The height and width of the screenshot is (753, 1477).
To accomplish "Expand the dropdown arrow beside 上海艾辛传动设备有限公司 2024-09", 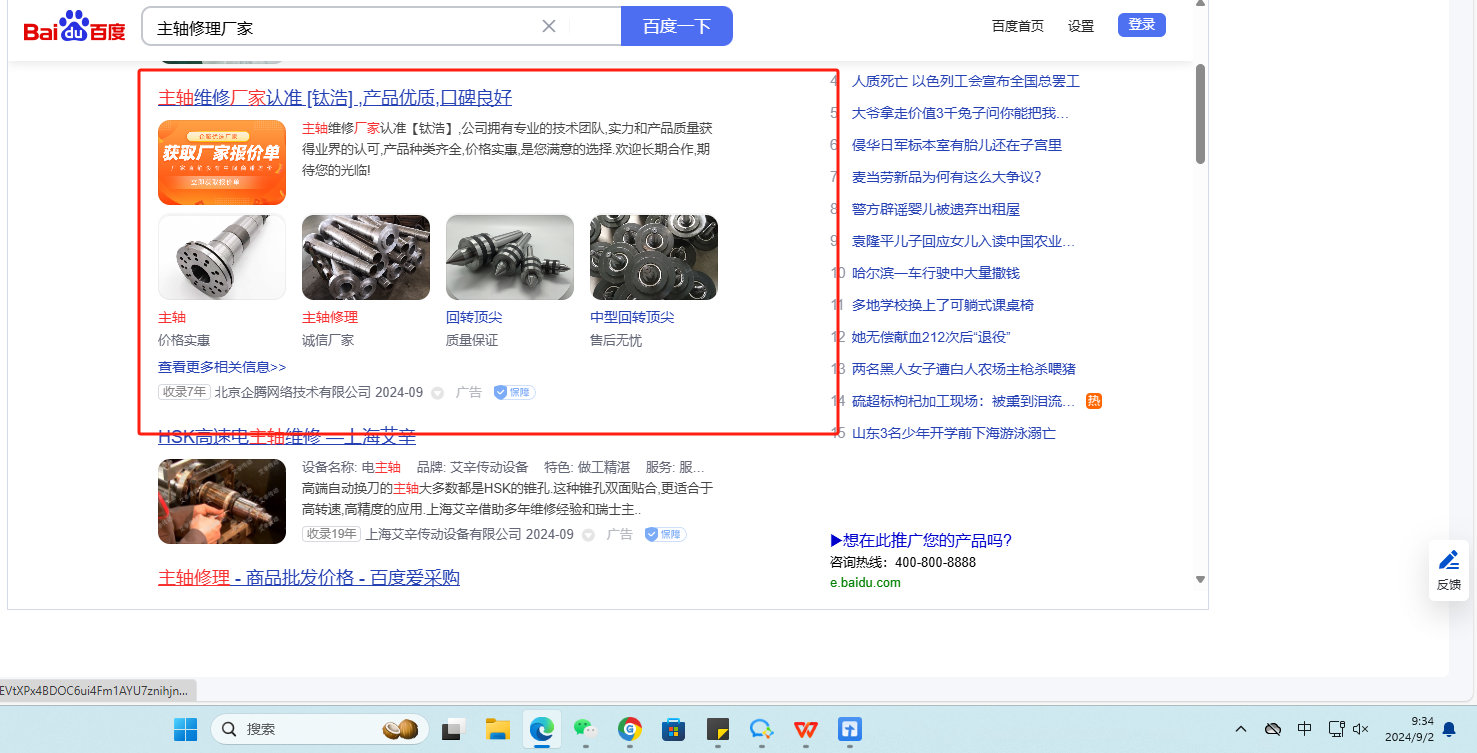I will pyautogui.click(x=588, y=535).
